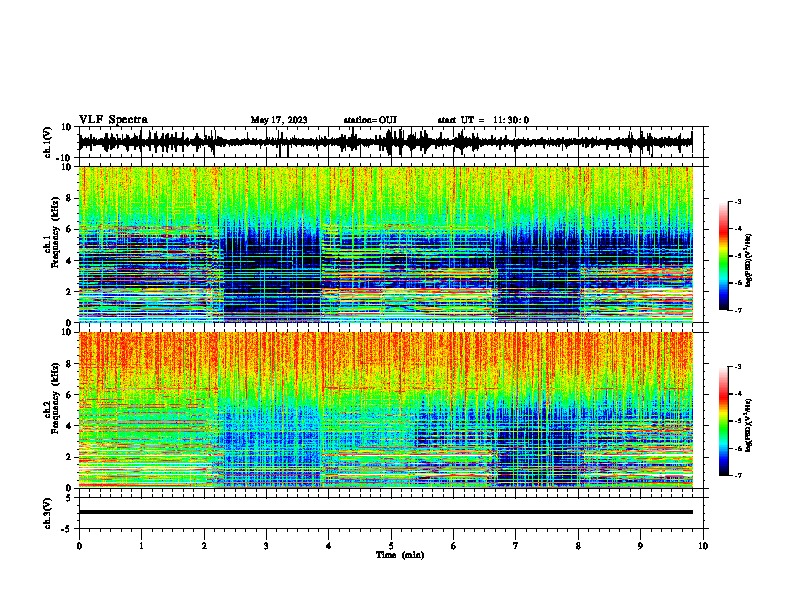The width and height of the screenshot is (792, 612).
Task: Click tick label "9" on the Time axis
Action: (x=640, y=546)
